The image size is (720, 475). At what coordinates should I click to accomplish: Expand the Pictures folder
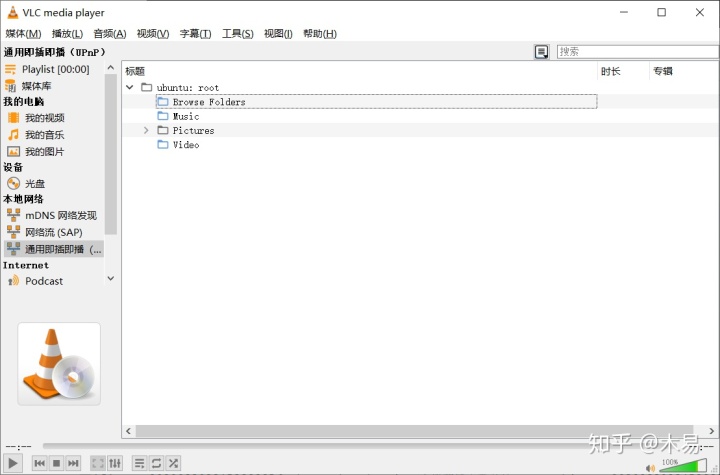pyautogui.click(x=146, y=130)
